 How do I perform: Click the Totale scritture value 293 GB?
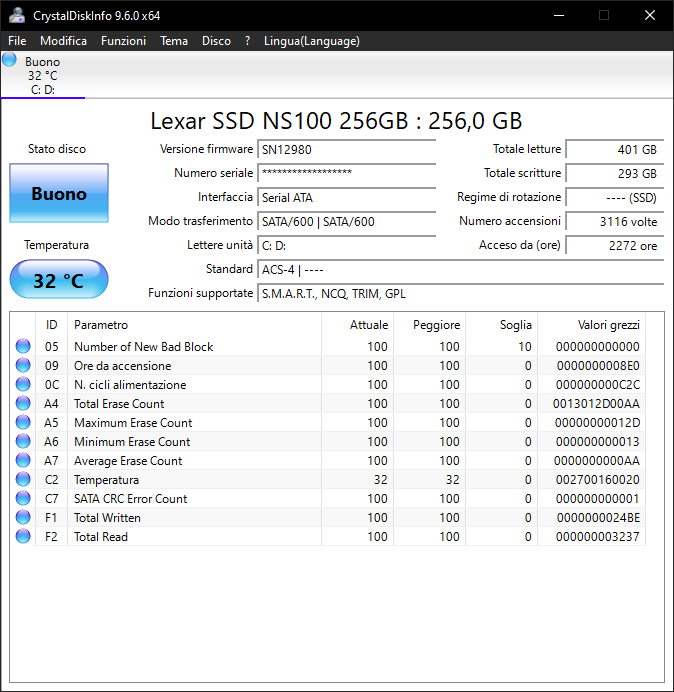coord(615,173)
